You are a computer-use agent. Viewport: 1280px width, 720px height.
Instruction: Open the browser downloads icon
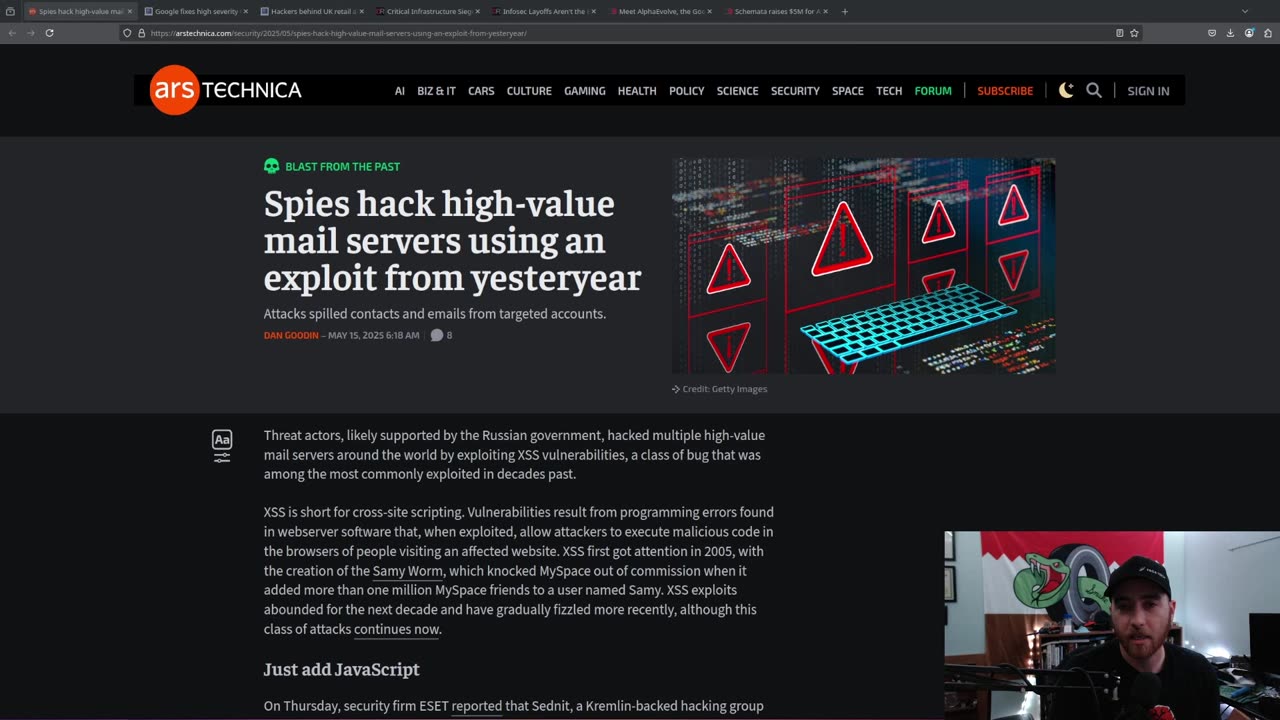point(1230,33)
